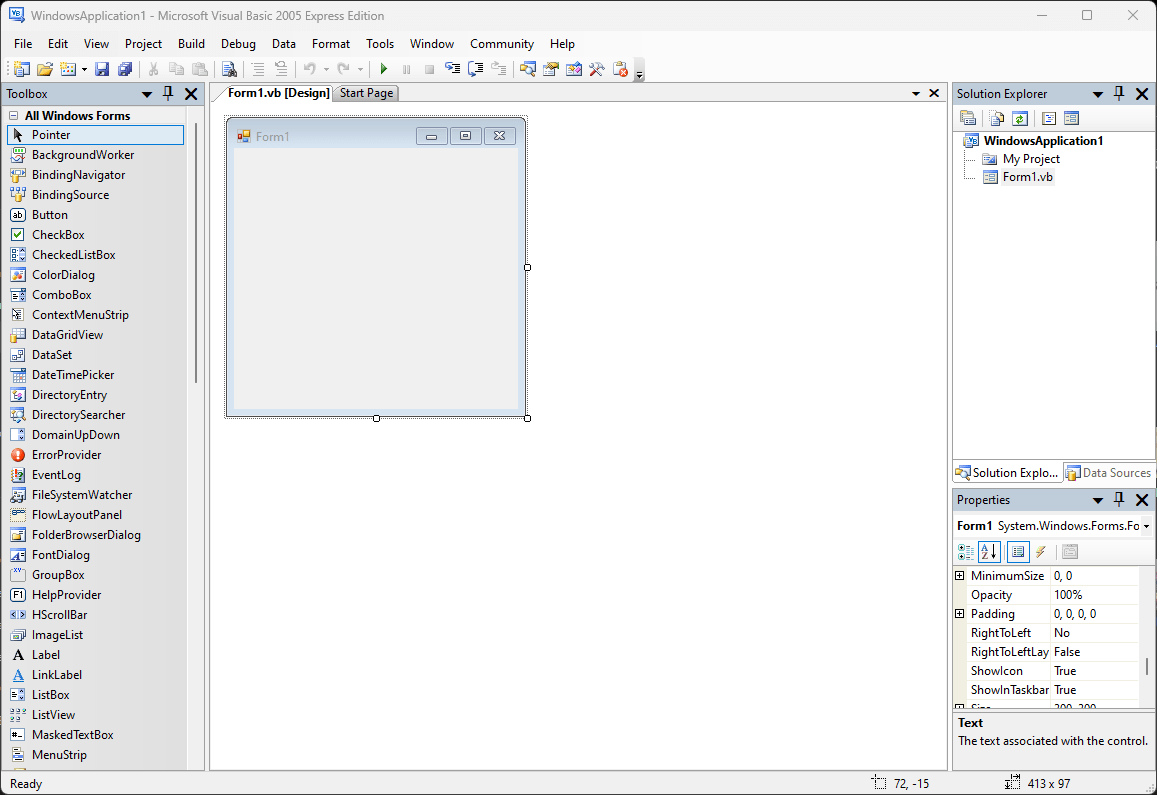1157x795 pixels.
Task: Toggle Alphabetical sort in Properties window
Action: [989, 551]
